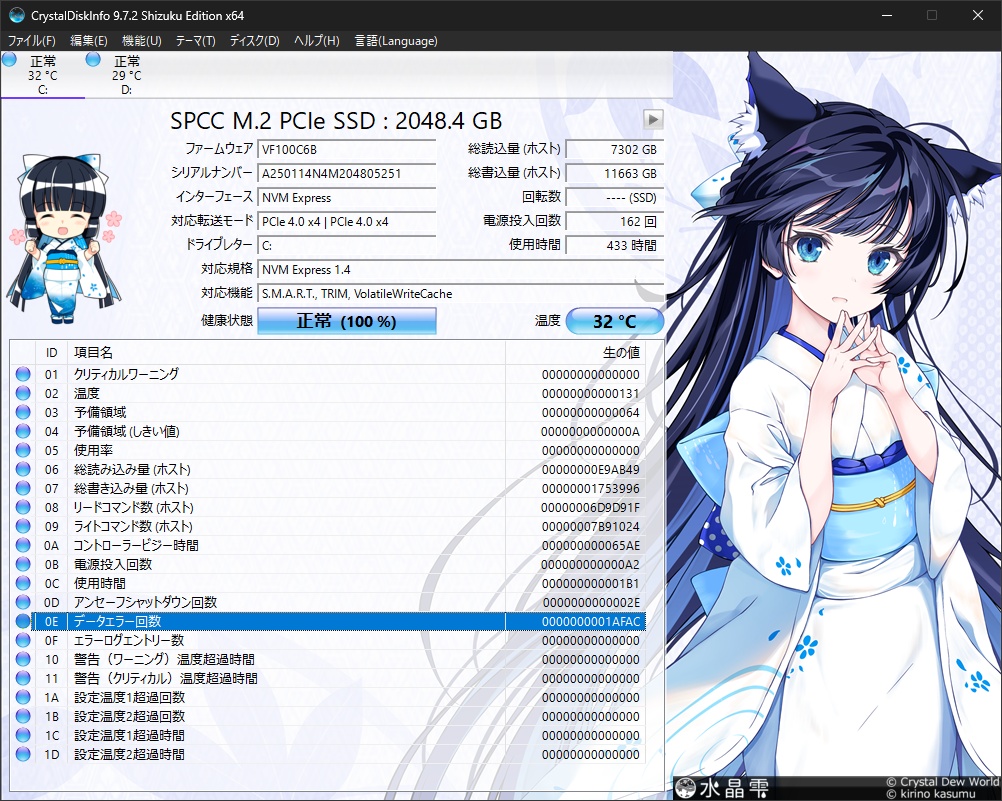The height and width of the screenshot is (801, 1002).
Task: Click the status orb for データエラー回数 row
Action: [23, 622]
